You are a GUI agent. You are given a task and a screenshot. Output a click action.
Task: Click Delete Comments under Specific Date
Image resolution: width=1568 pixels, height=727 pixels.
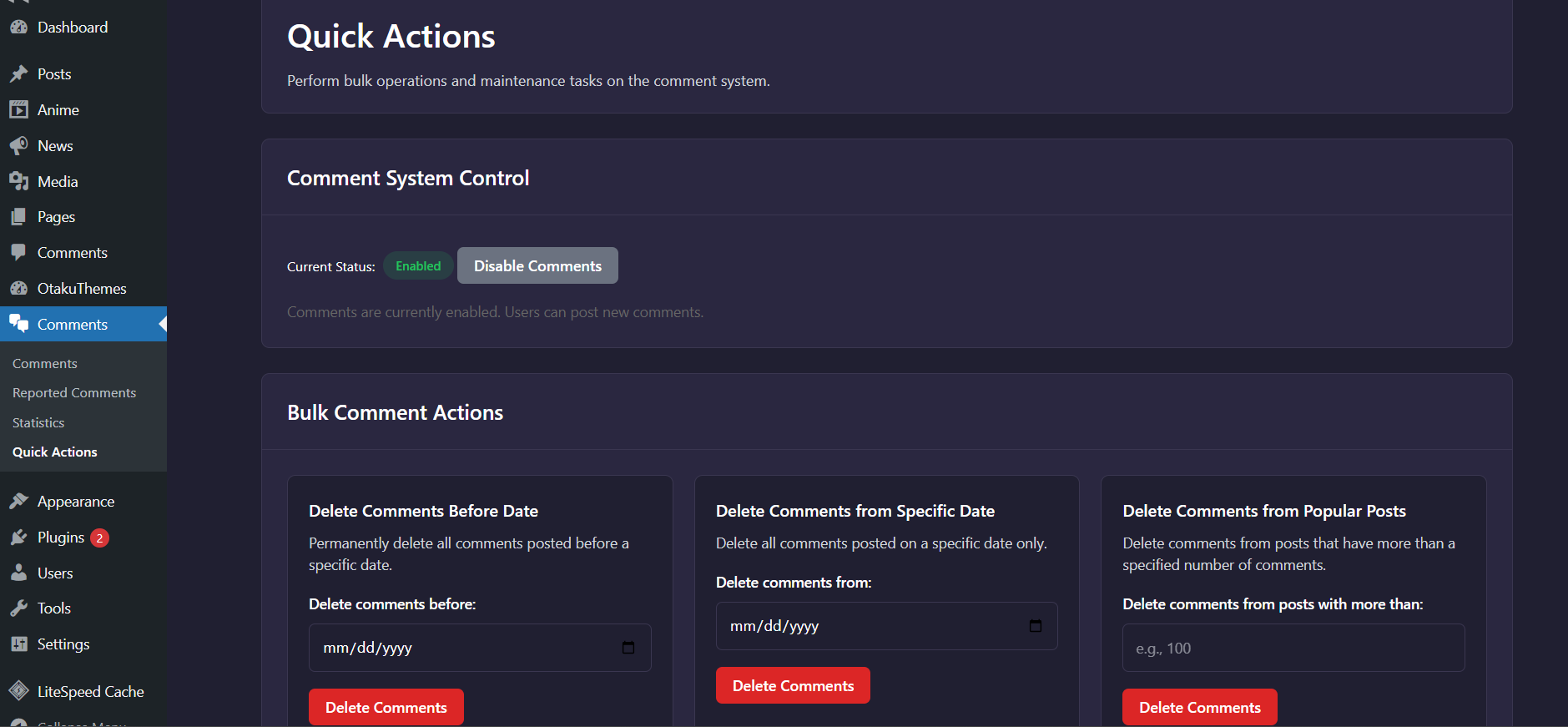tap(793, 685)
